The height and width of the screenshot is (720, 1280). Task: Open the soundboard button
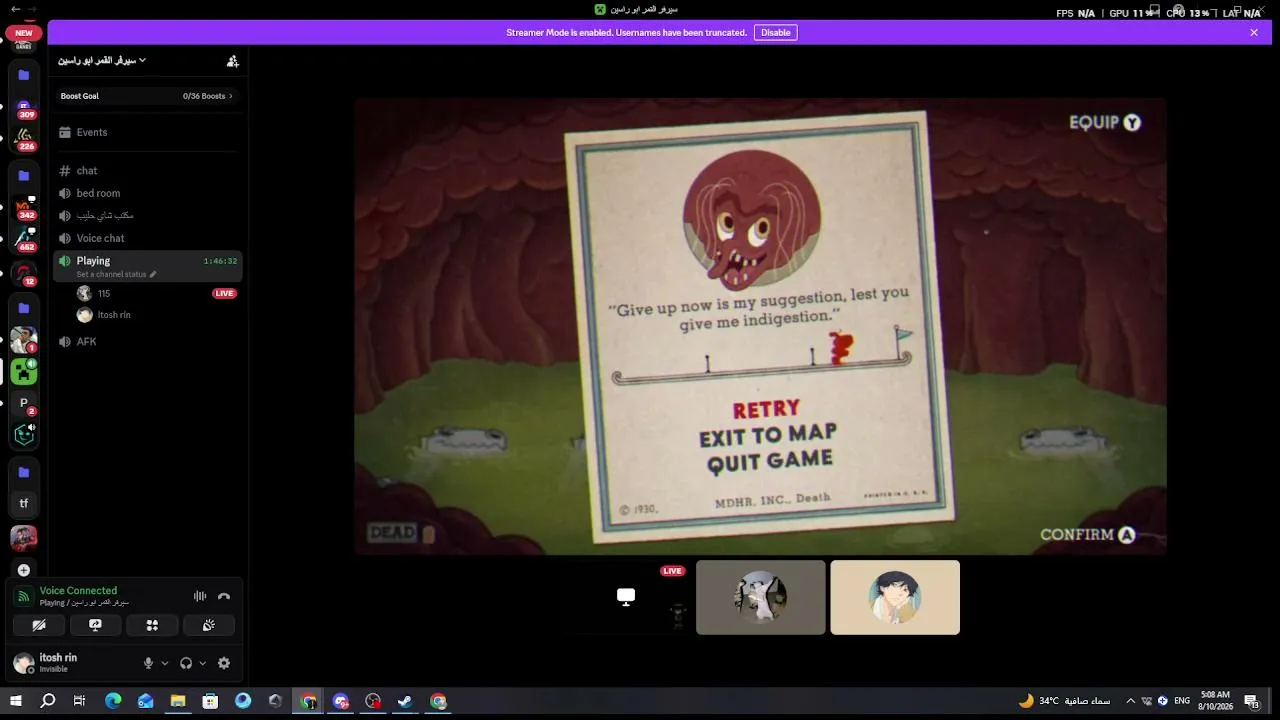click(x=209, y=625)
